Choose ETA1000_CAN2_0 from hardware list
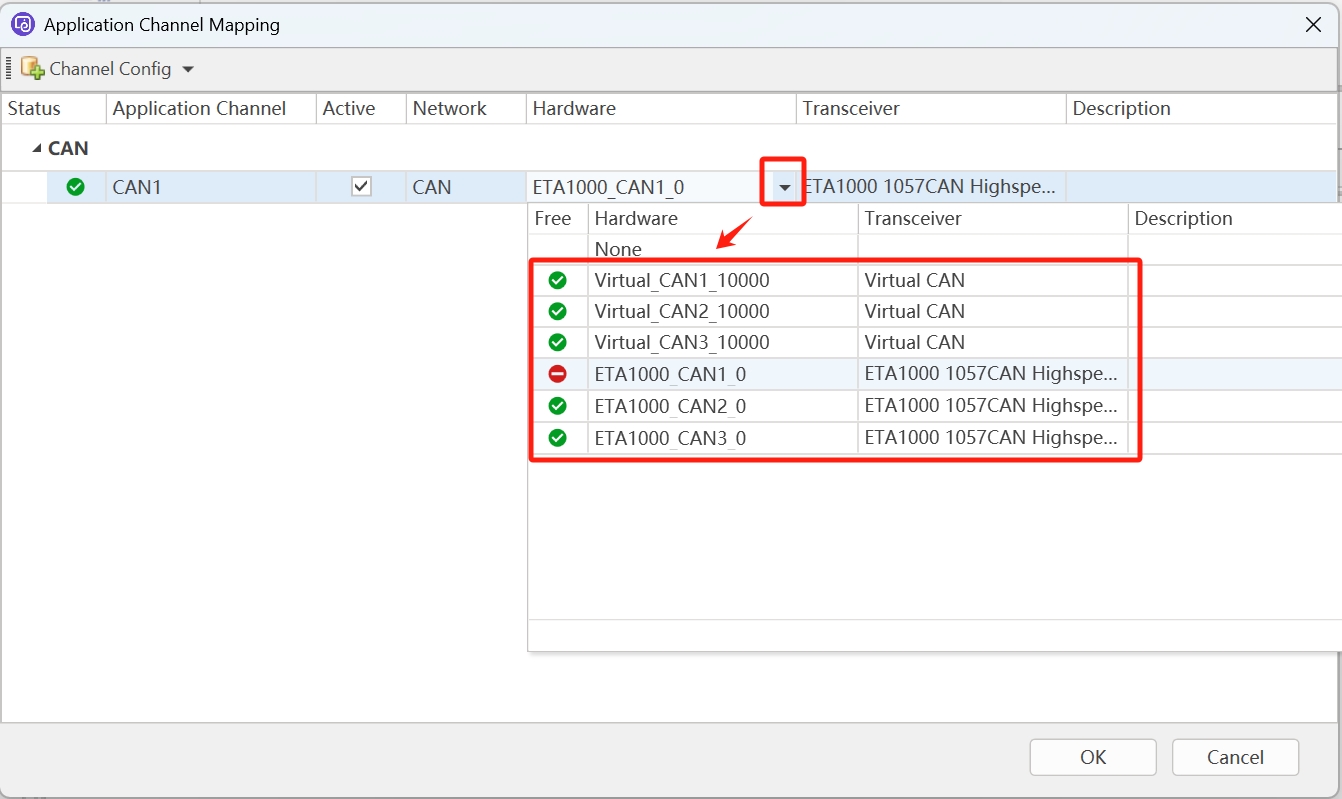This screenshot has height=799, width=1342. click(670, 406)
